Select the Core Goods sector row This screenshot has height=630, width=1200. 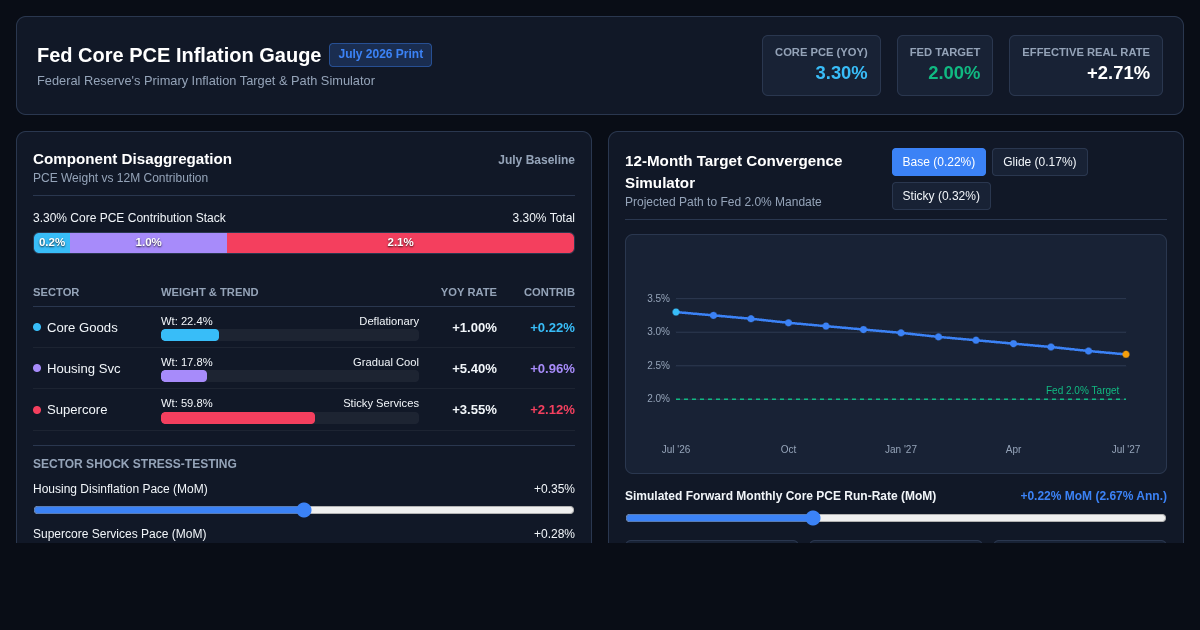click(304, 327)
